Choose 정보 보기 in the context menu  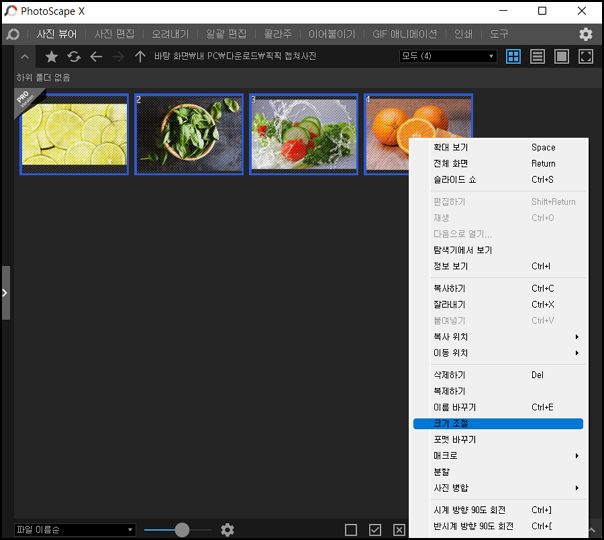(498, 266)
